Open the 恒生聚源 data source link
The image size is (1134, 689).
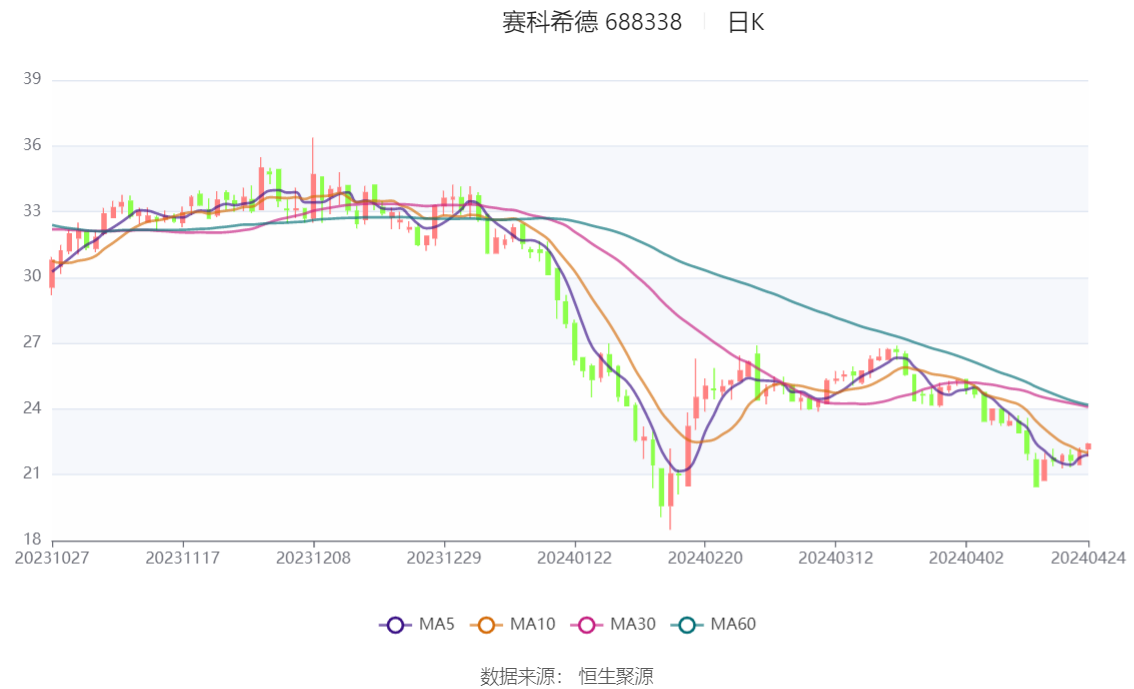pyautogui.click(x=616, y=676)
